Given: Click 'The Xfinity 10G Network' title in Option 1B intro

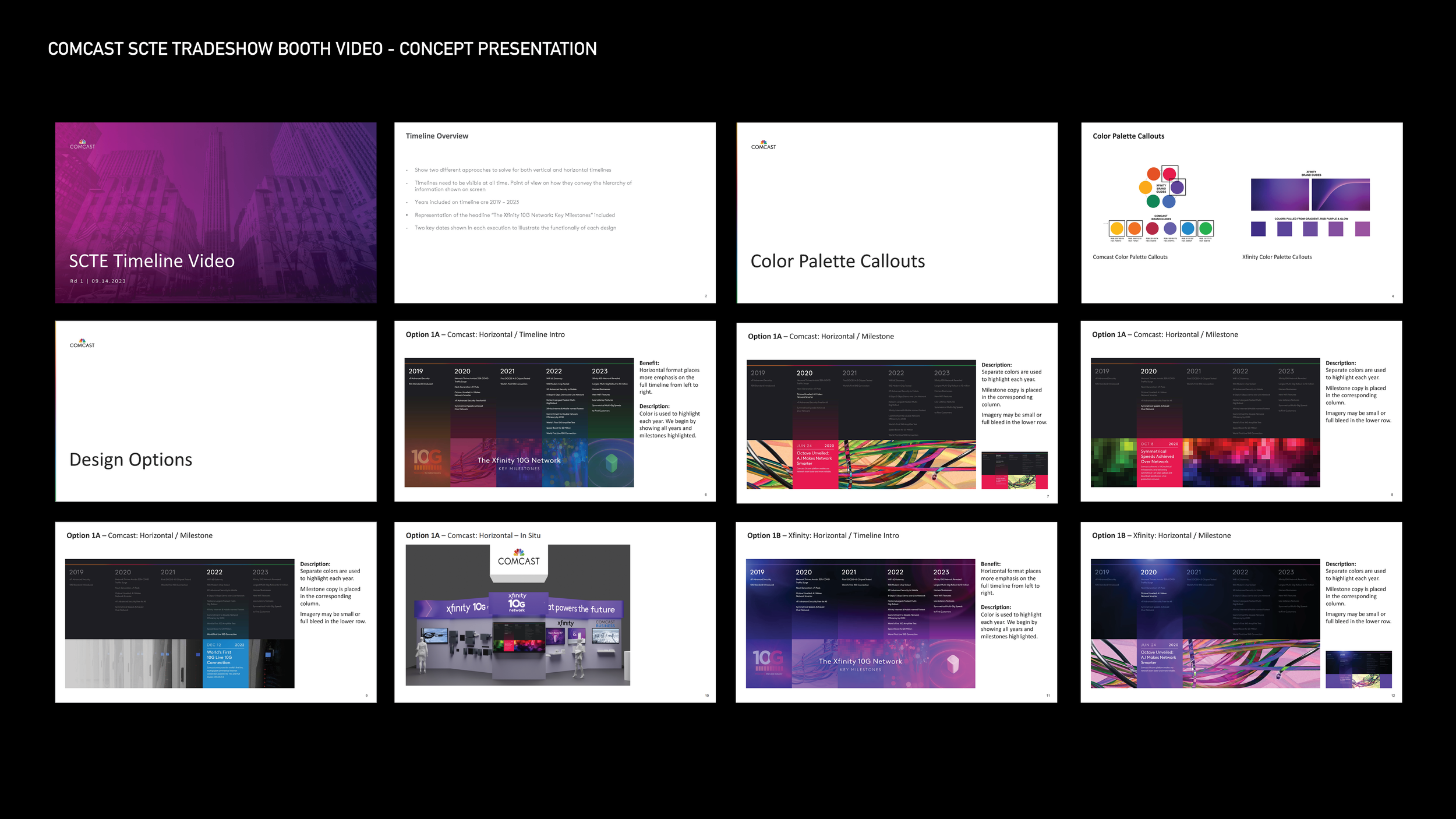Looking at the screenshot, I should pyautogui.click(x=860, y=661).
